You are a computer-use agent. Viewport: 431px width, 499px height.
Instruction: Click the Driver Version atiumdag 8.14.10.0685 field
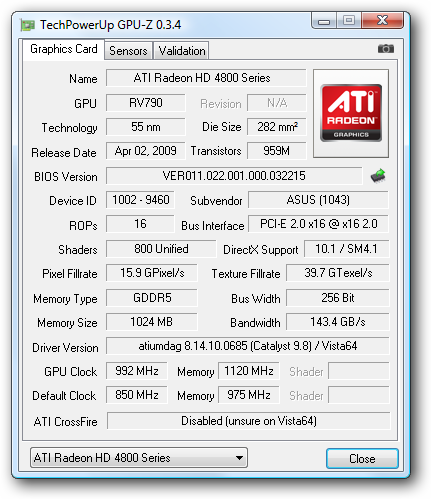[x=248, y=346]
